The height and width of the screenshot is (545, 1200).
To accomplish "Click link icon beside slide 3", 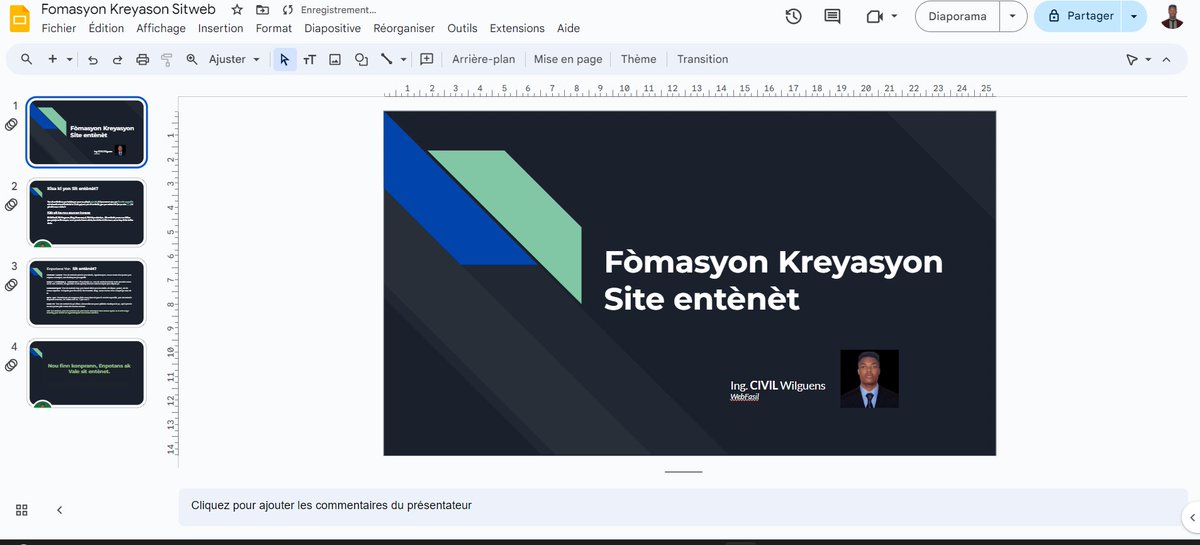I will (x=11, y=285).
